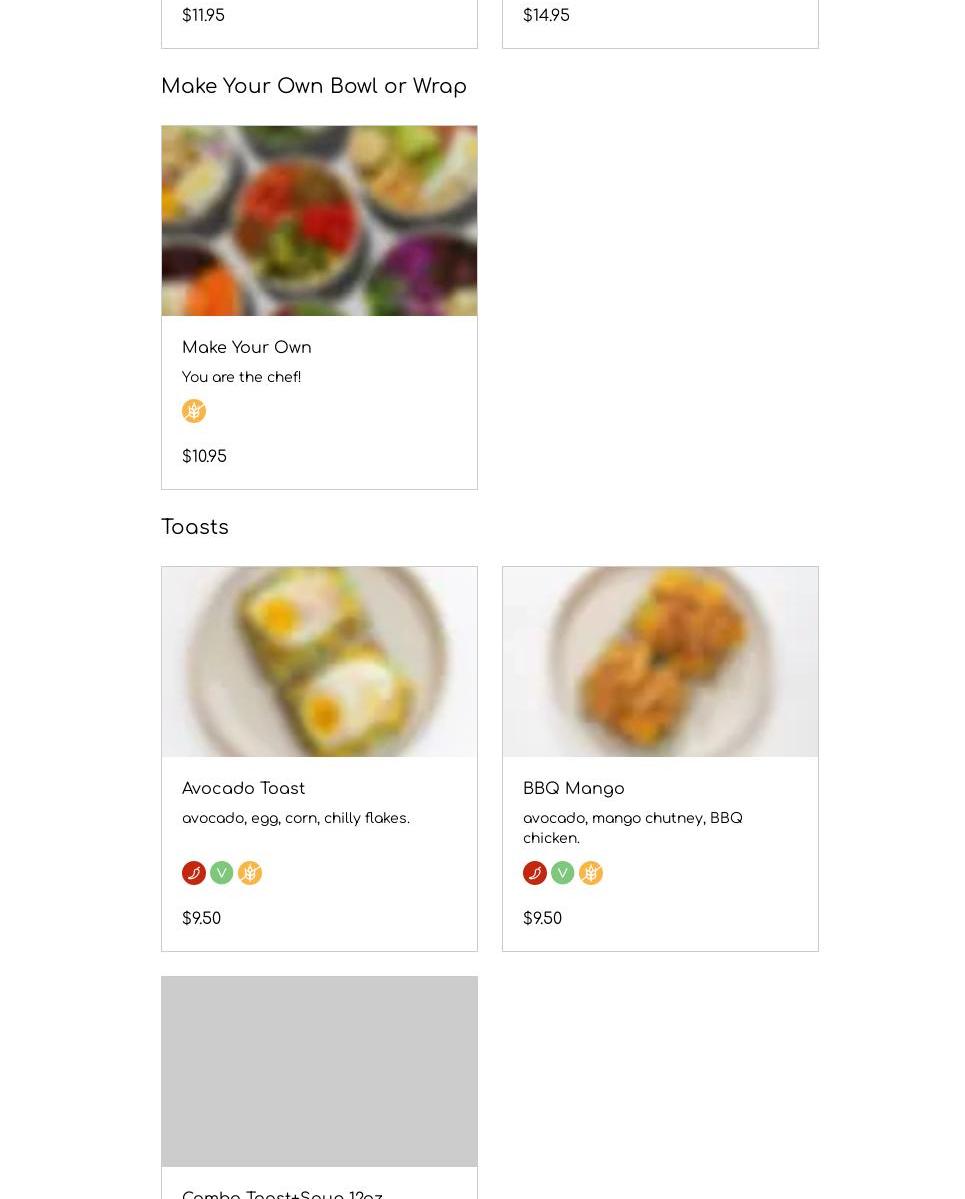Click the "You are the chef!" description
Screen dimensions: 965x1199
point(242,377)
